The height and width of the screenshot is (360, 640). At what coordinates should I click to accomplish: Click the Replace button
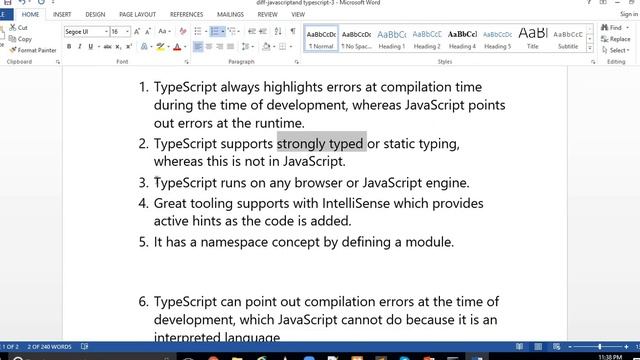coord(616,39)
